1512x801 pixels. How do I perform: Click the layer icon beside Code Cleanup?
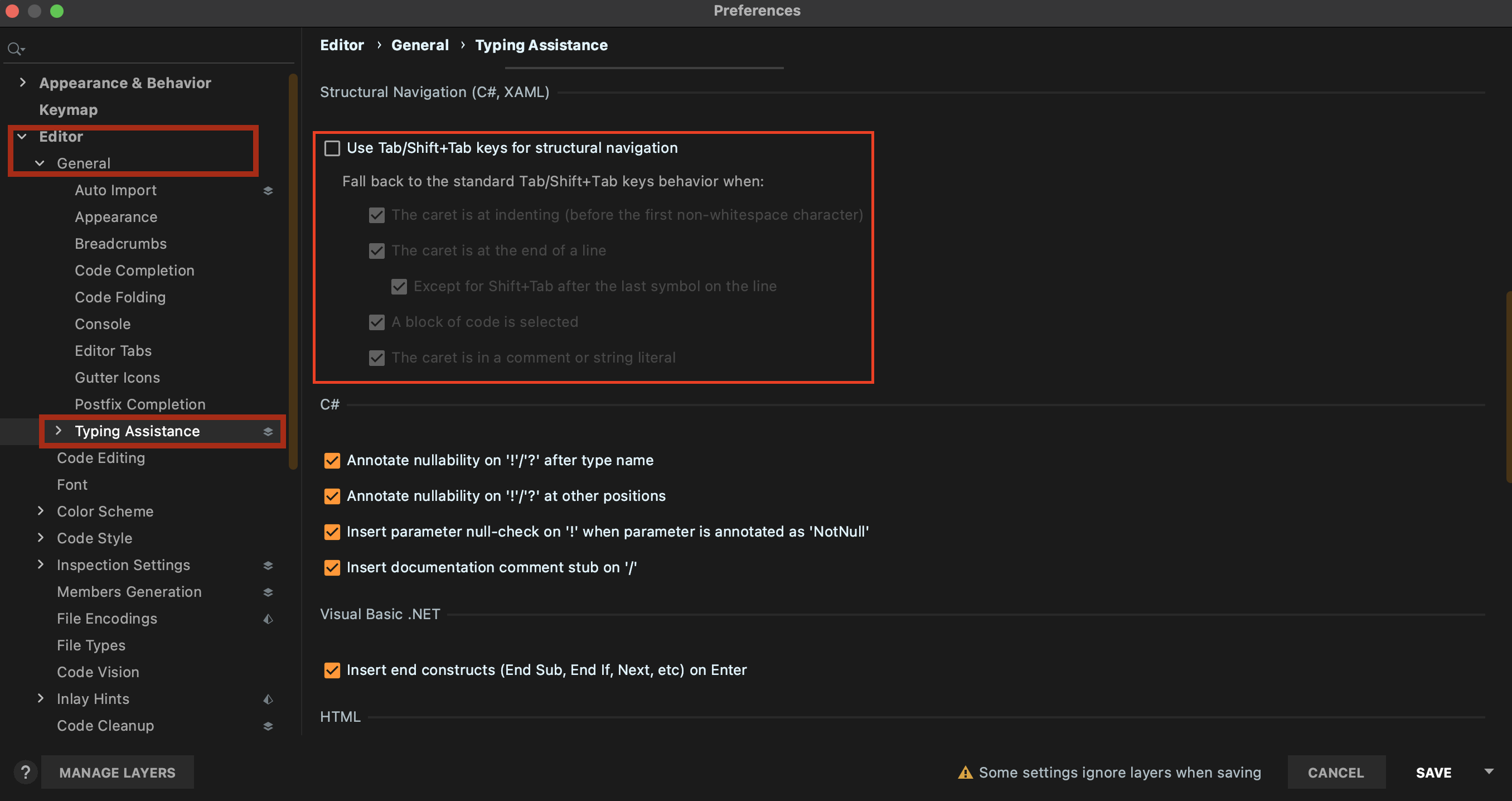[x=268, y=726]
